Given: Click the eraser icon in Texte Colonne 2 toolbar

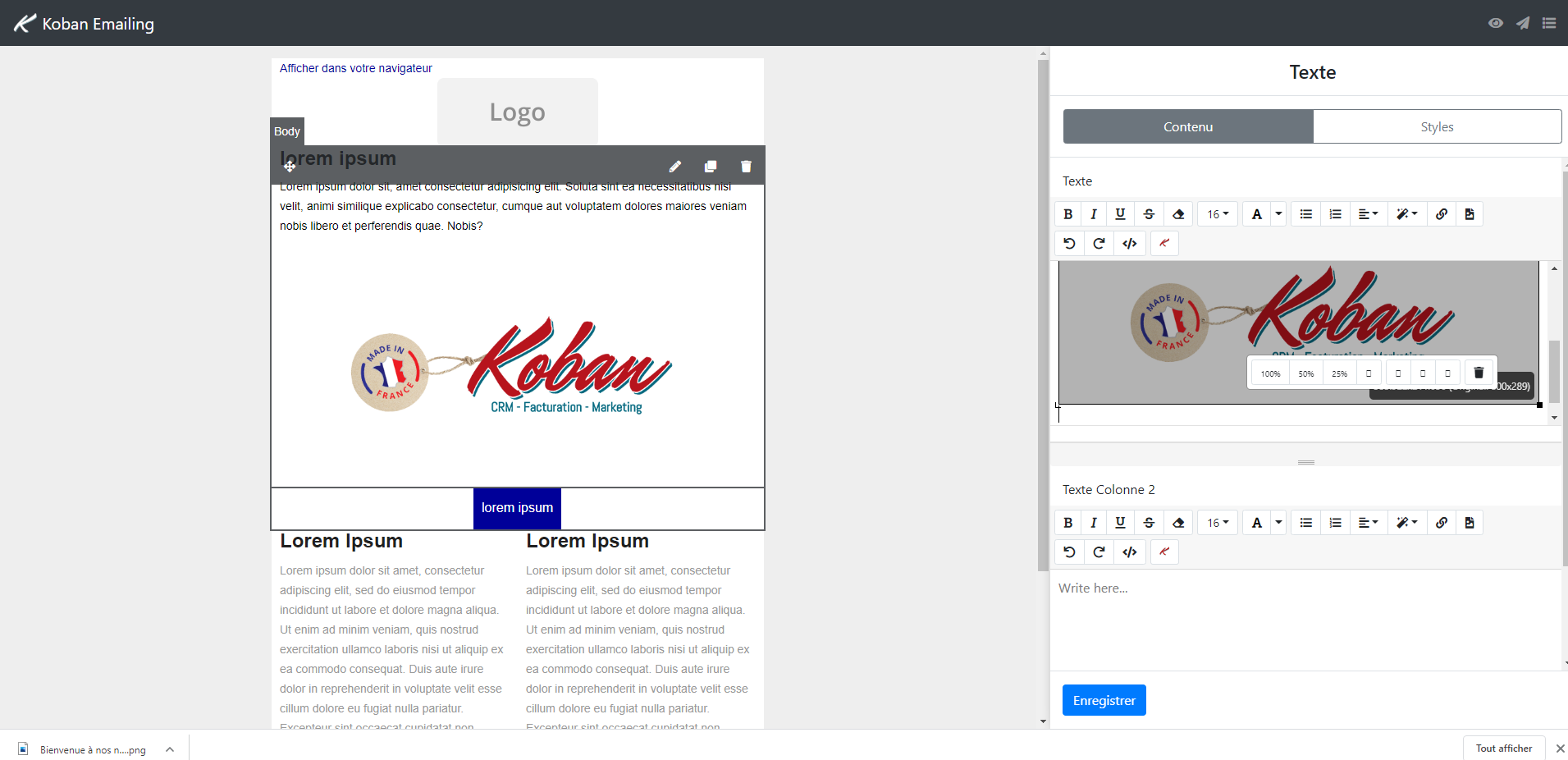Looking at the screenshot, I should 1178,523.
